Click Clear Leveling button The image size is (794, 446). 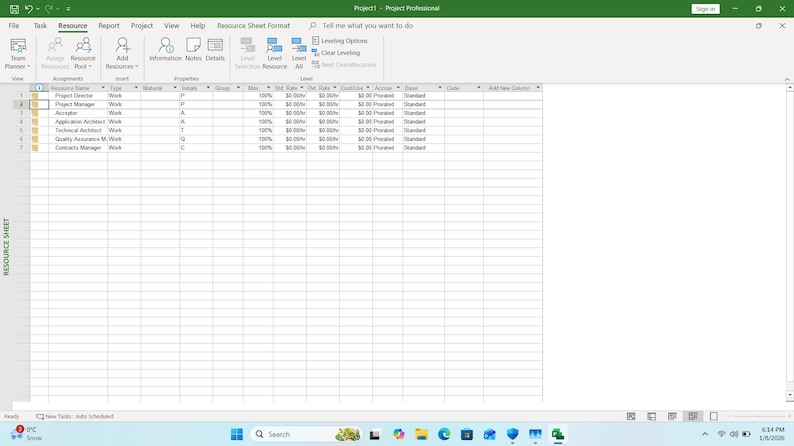[x=336, y=53]
